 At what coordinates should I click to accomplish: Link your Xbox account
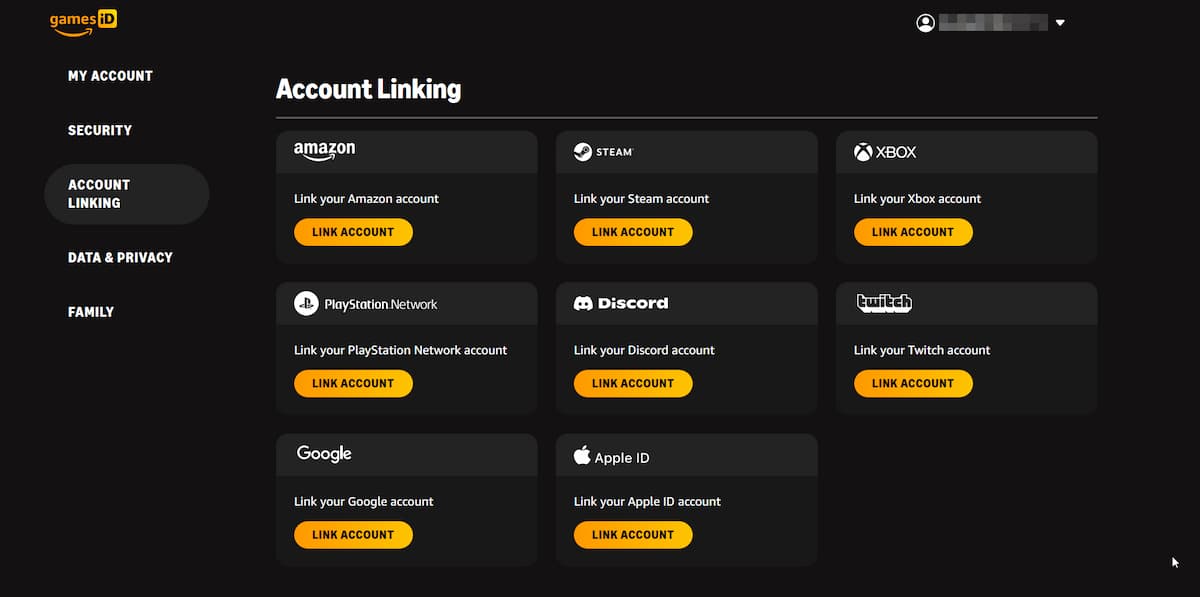click(913, 232)
